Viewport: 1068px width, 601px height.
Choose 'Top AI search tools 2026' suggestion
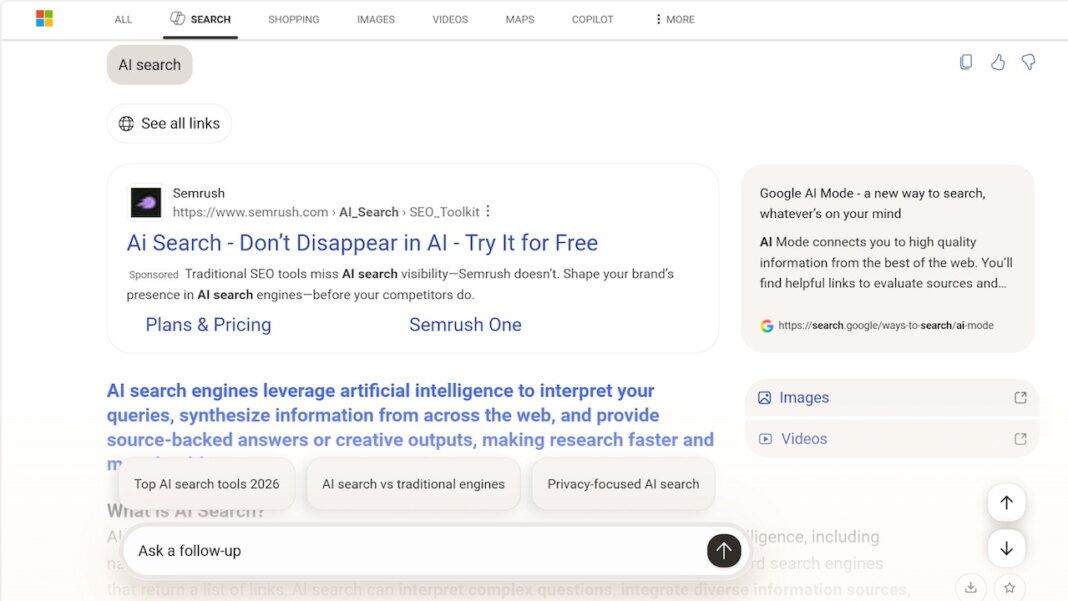206,484
